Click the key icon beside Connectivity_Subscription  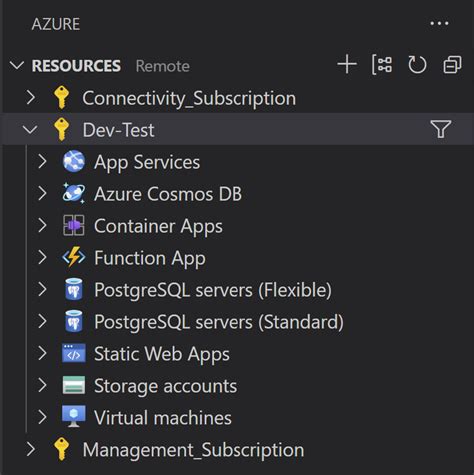point(62,98)
